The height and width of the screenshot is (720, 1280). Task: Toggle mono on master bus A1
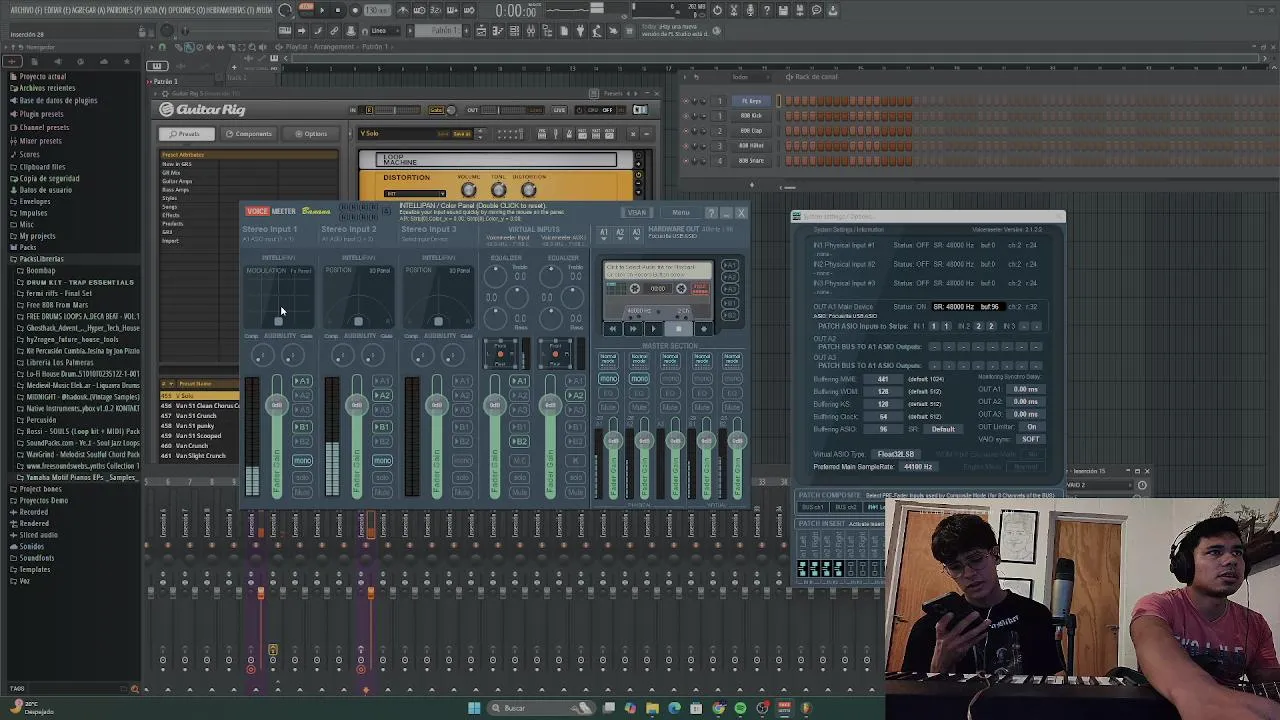click(608, 379)
